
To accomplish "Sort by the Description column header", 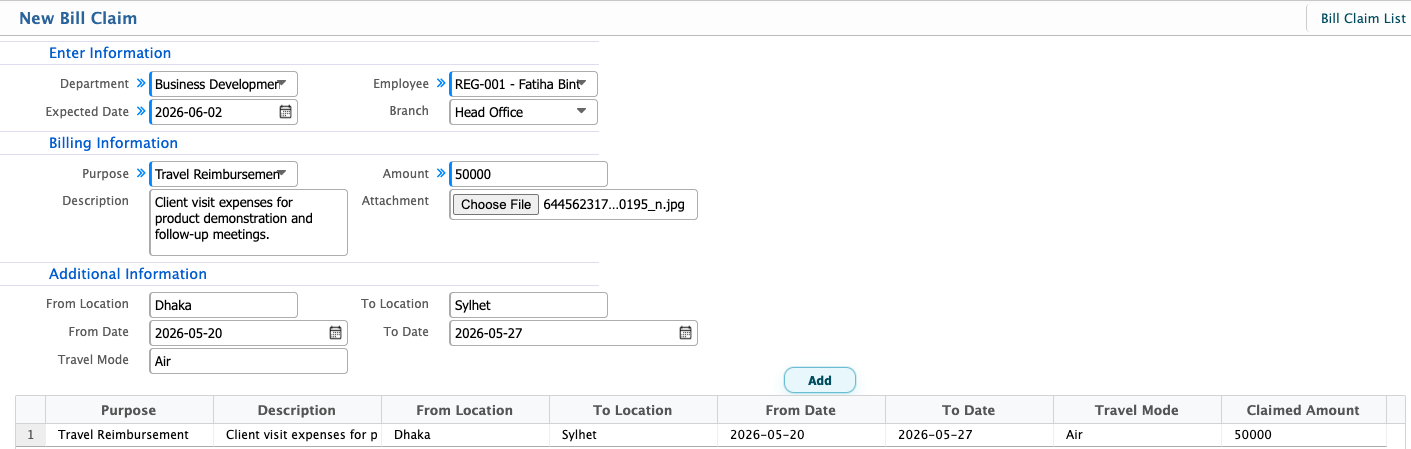I will [x=297, y=410].
